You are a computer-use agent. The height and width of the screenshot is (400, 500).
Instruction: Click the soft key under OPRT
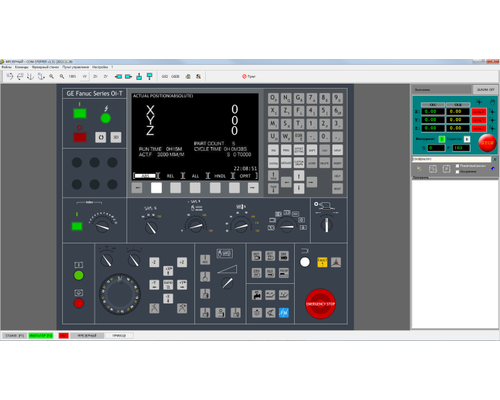(234, 188)
